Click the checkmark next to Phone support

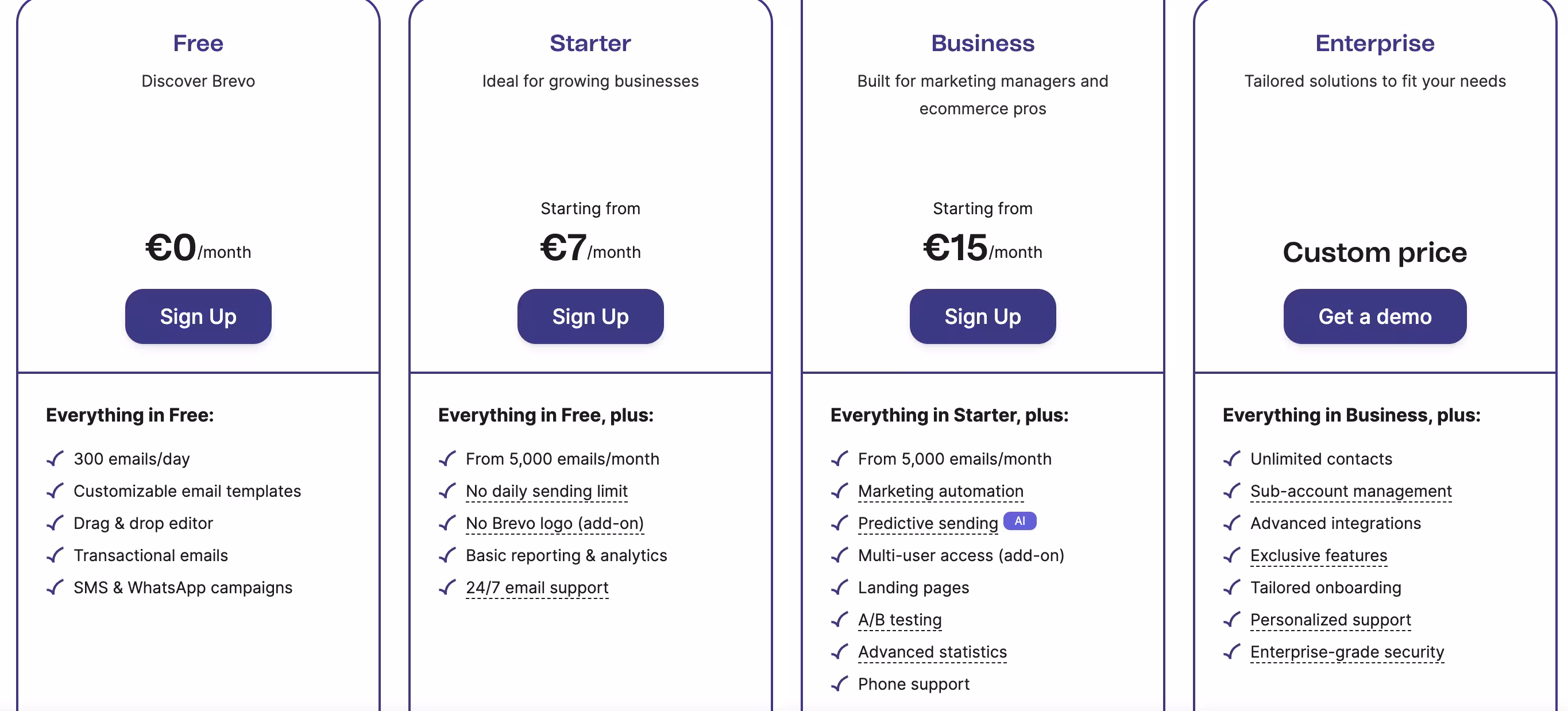839,684
